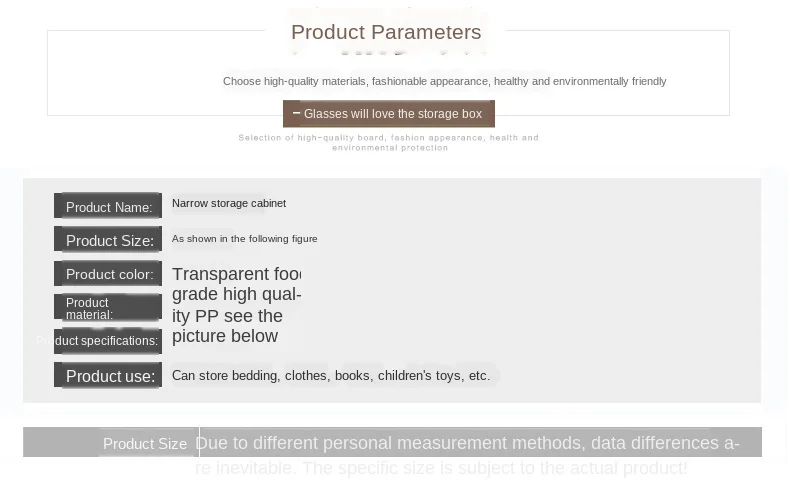The width and height of the screenshot is (790, 492).
Task: Click the Product color label
Action: click(108, 274)
